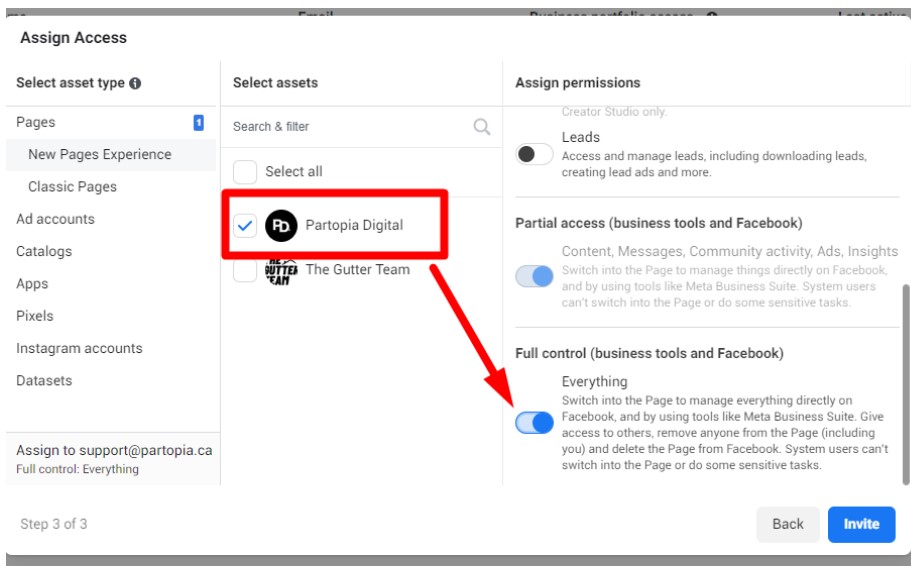911x566 pixels.
Task: Click the search magnifier icon
Action: (481, 126)
